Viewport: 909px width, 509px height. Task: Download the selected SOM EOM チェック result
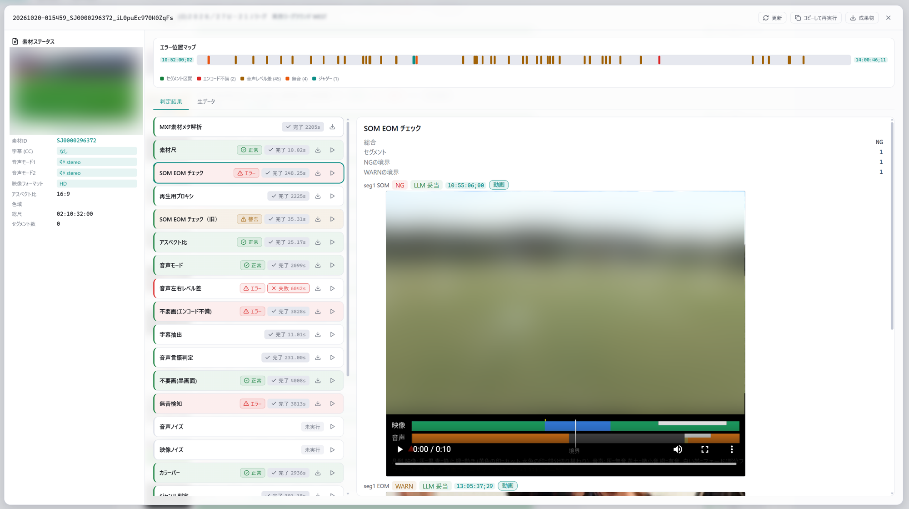pos(318,173)
